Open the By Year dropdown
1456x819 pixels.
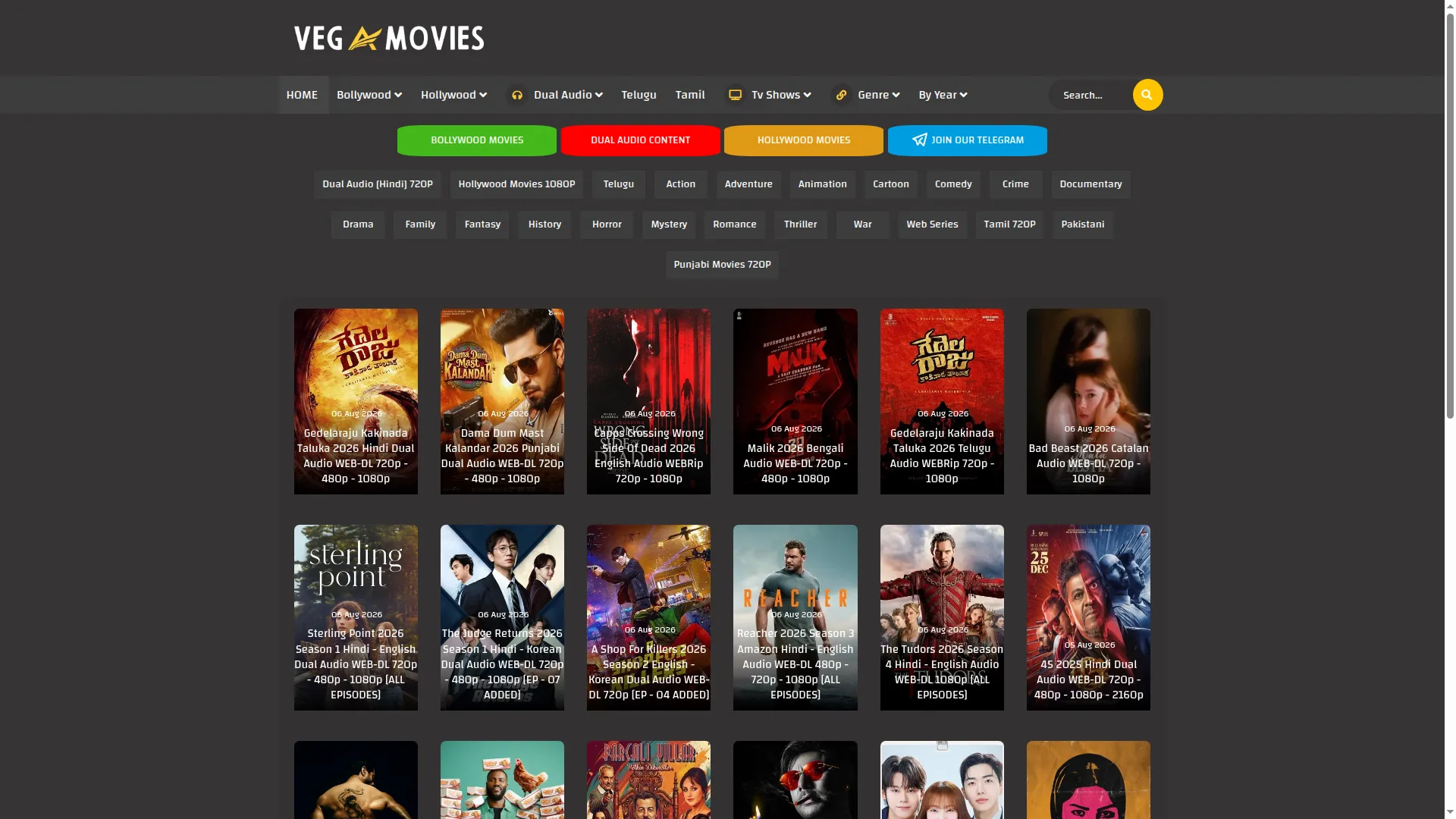click(x=943, y=95)
